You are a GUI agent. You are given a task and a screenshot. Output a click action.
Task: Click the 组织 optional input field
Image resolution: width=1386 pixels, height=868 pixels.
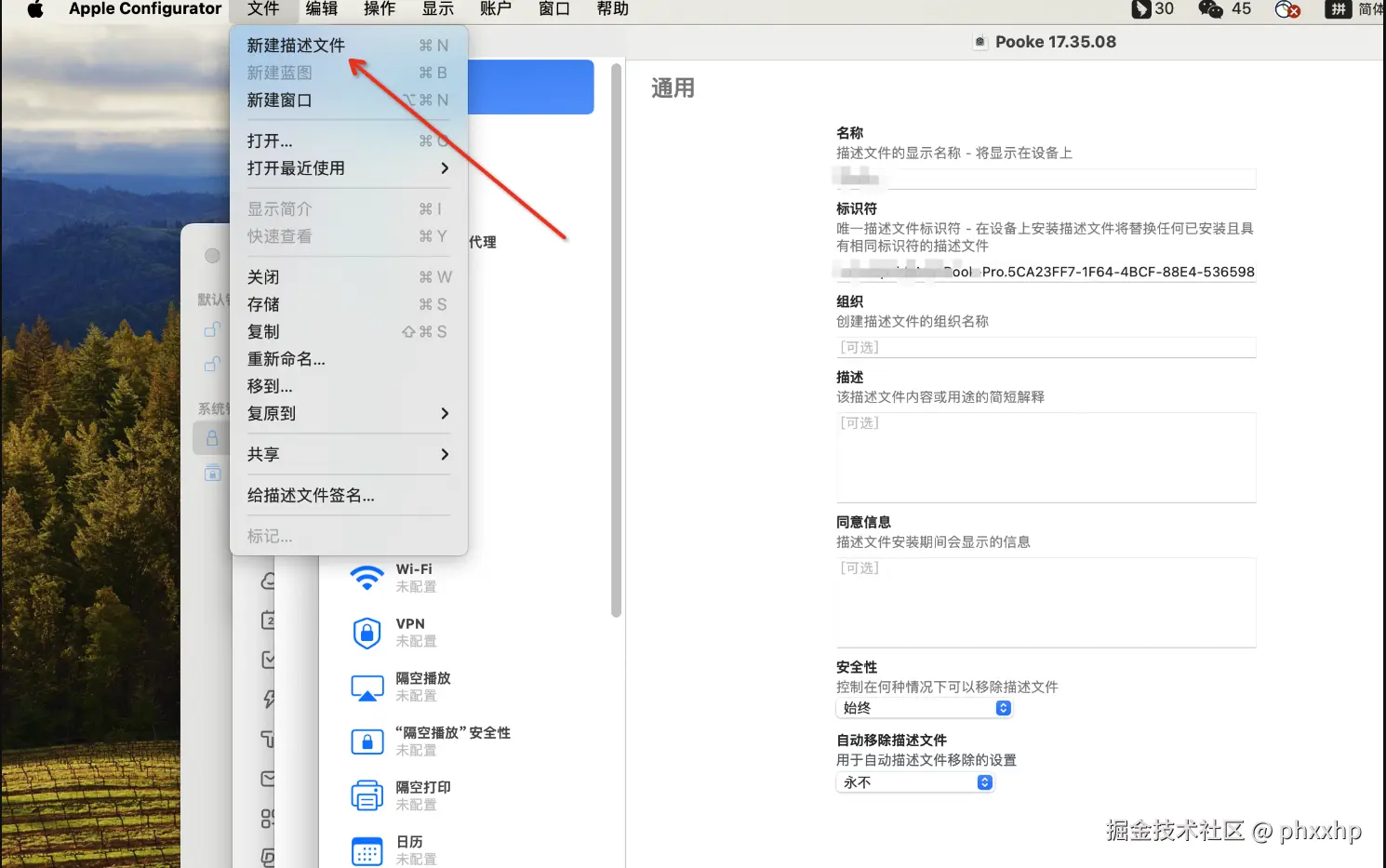(x=1046, y=347)
